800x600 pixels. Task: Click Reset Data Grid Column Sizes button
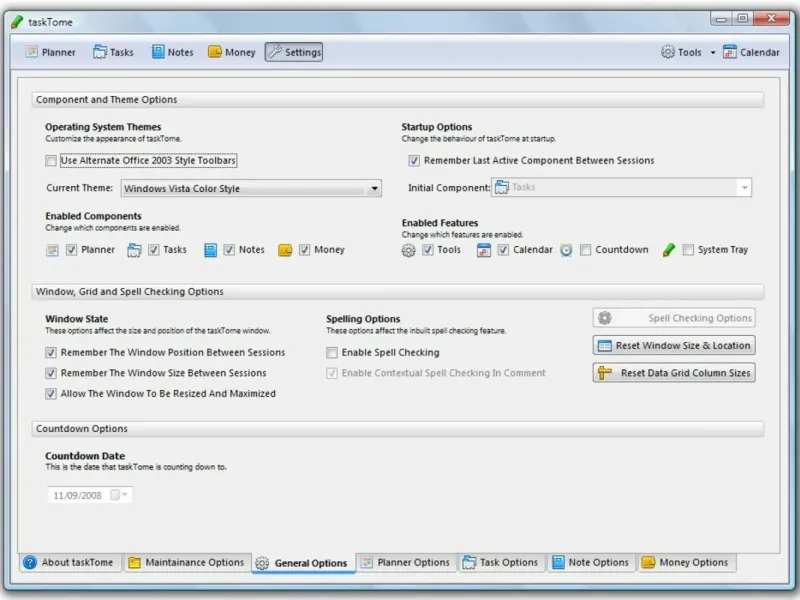[x=674, y=373]
